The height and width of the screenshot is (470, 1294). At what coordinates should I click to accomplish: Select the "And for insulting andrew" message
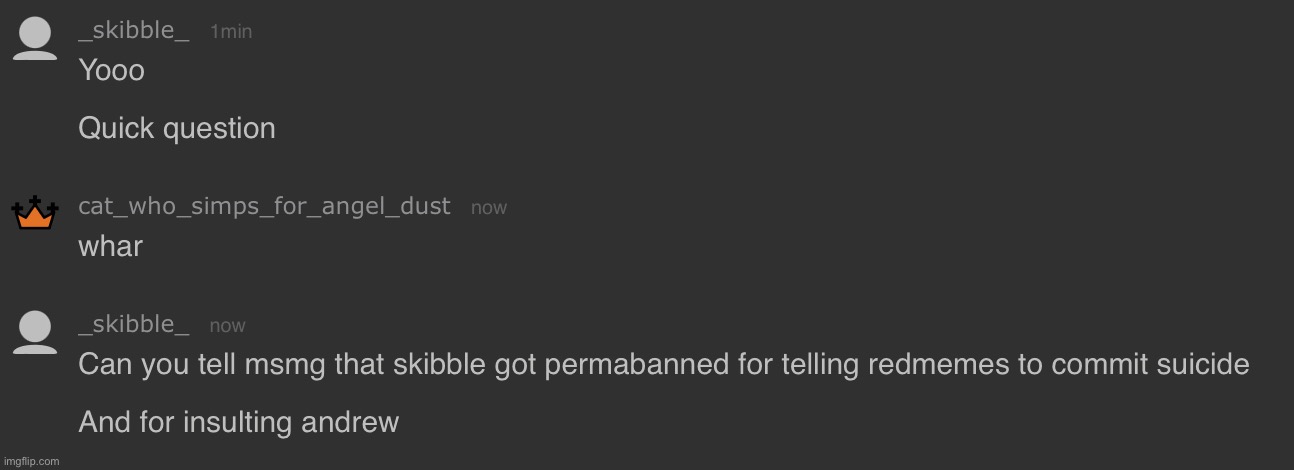(x=238, y=422)
